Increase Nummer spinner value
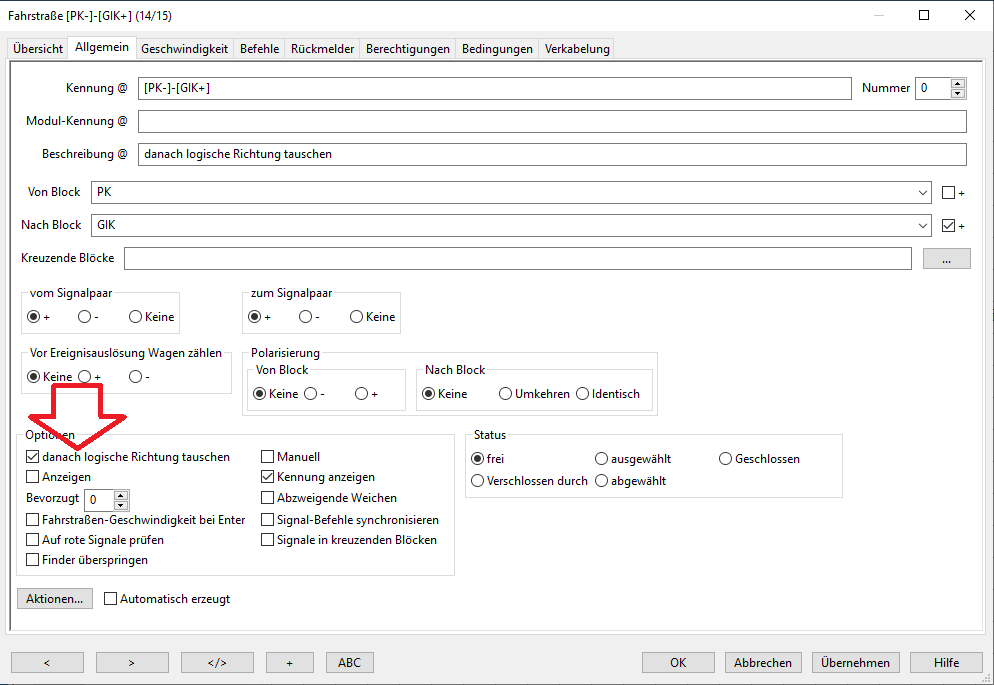Screen dimensions: 994x685 [x=958, y=83]
